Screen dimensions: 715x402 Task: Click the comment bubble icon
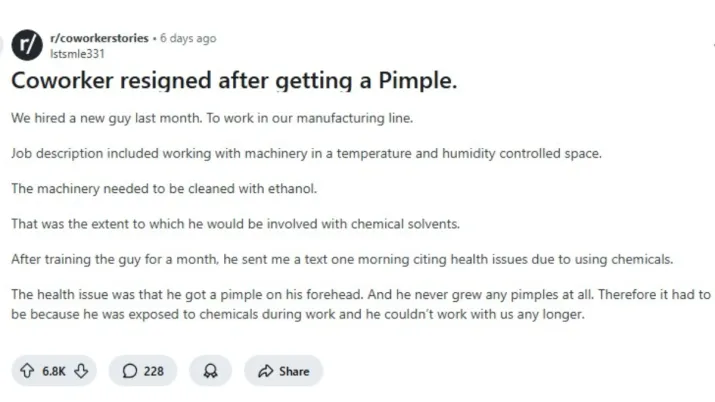(x=129, y=371)
